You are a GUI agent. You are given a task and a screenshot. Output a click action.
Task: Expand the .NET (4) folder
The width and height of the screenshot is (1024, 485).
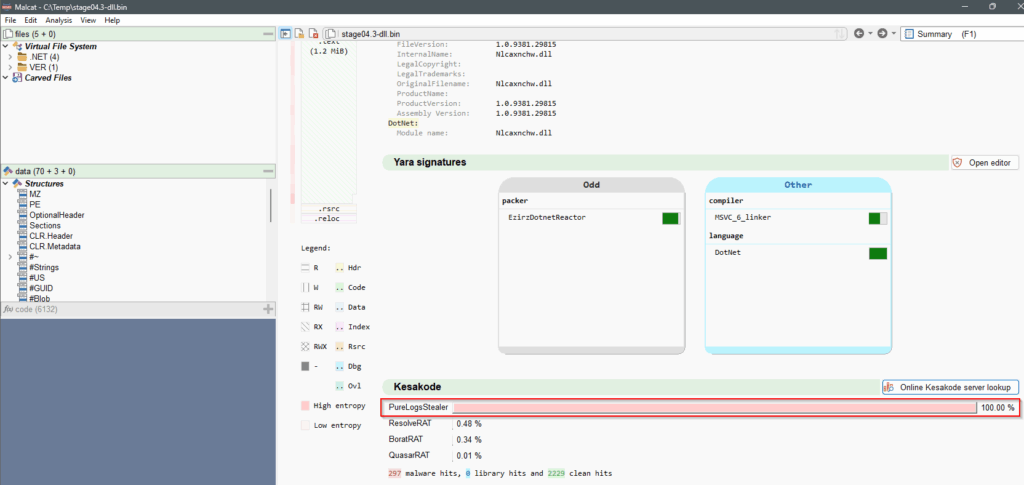pos(10,57)
